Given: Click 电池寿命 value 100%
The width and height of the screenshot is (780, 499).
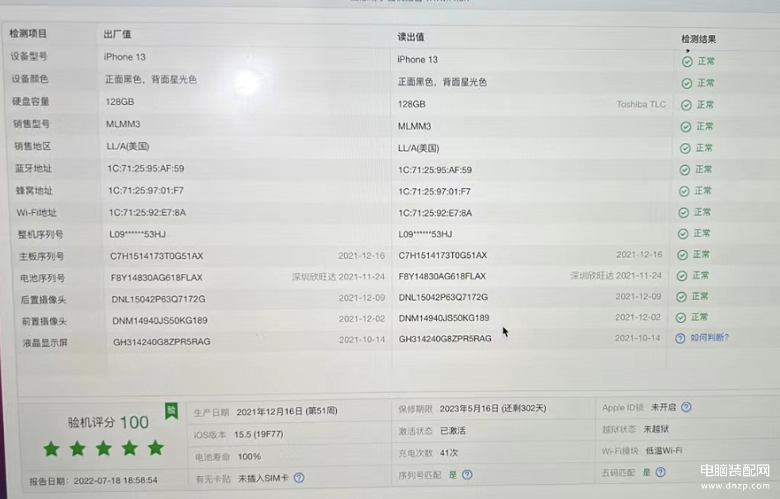Looking at the screenshot, I should coord(249,457).
